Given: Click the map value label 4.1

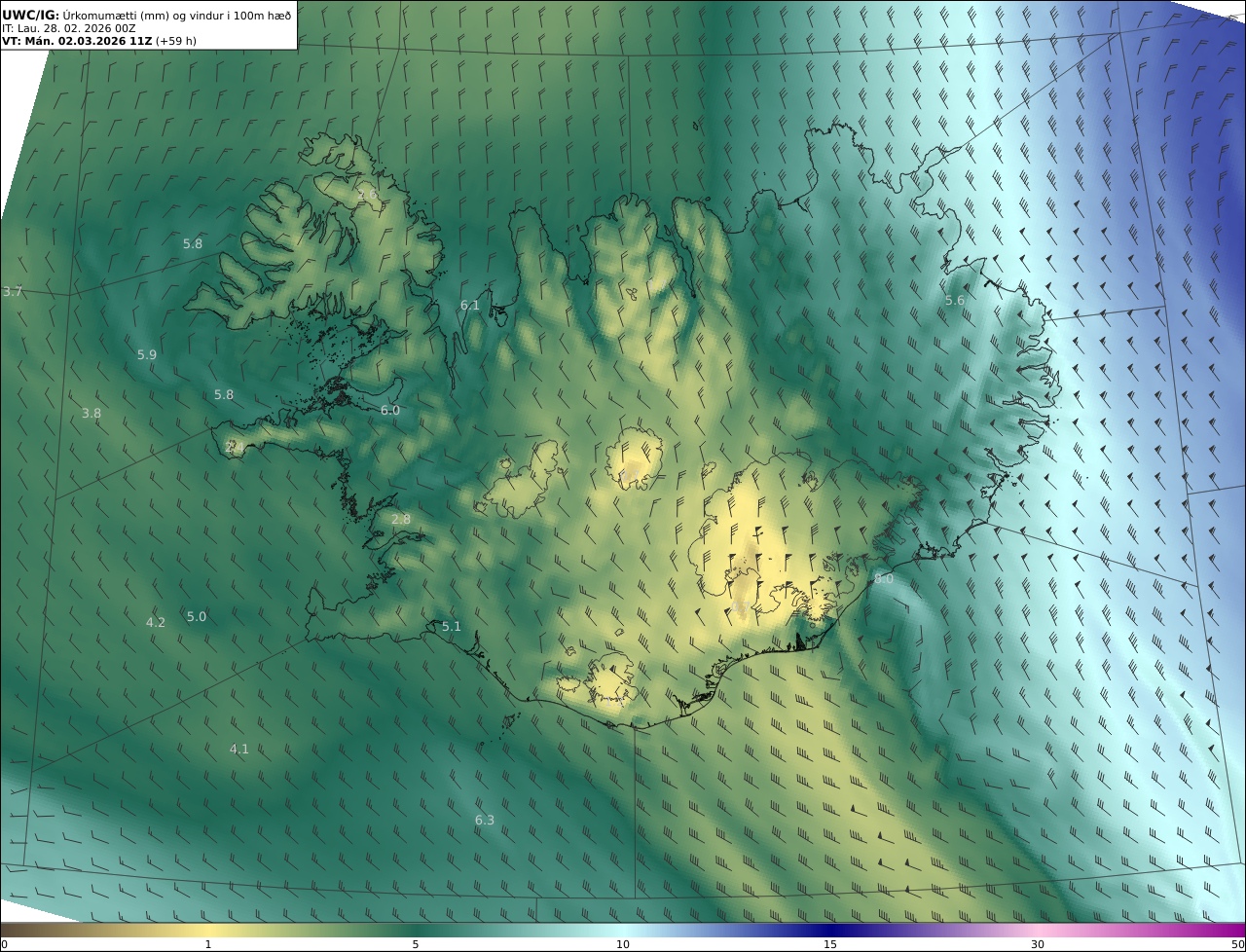Looking at the screenshot, I should tap(239, 750).
